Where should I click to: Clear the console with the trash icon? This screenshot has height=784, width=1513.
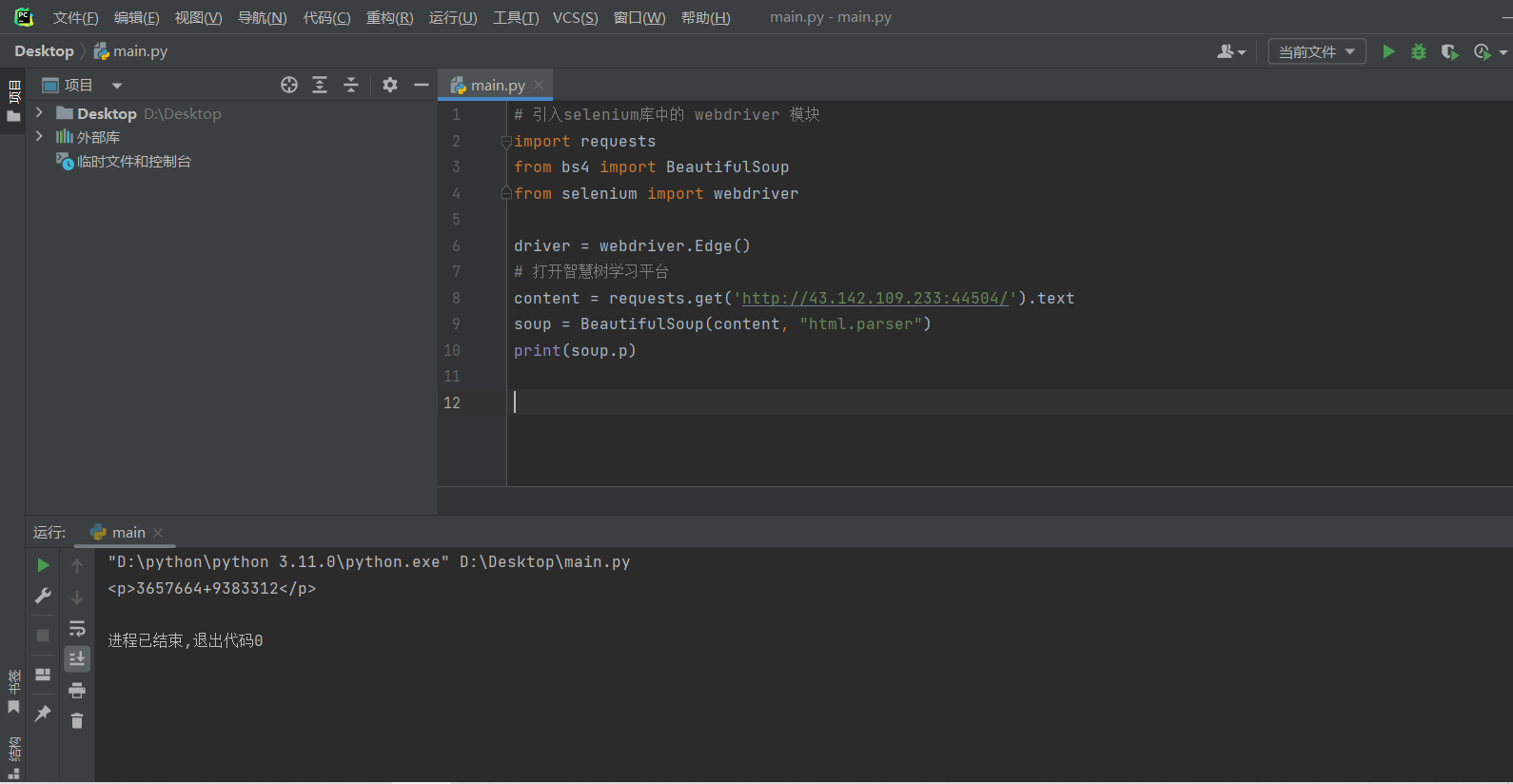tap(77, 720)
